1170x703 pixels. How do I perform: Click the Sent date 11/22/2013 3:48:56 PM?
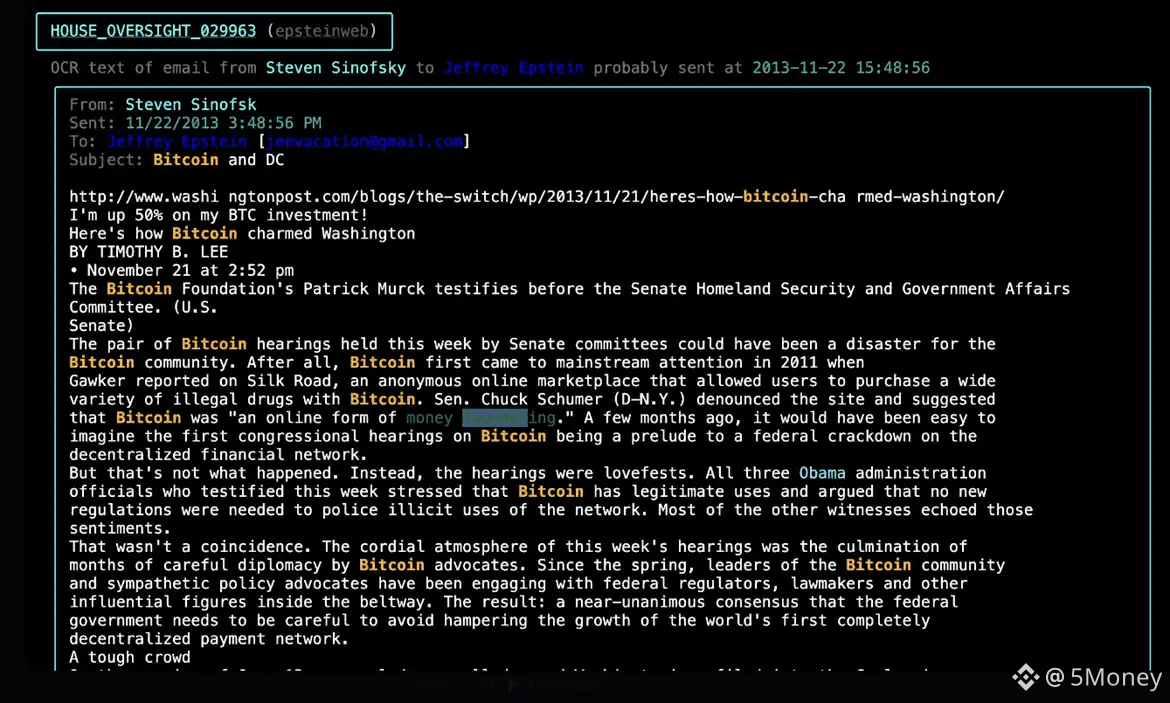(223, 123)
